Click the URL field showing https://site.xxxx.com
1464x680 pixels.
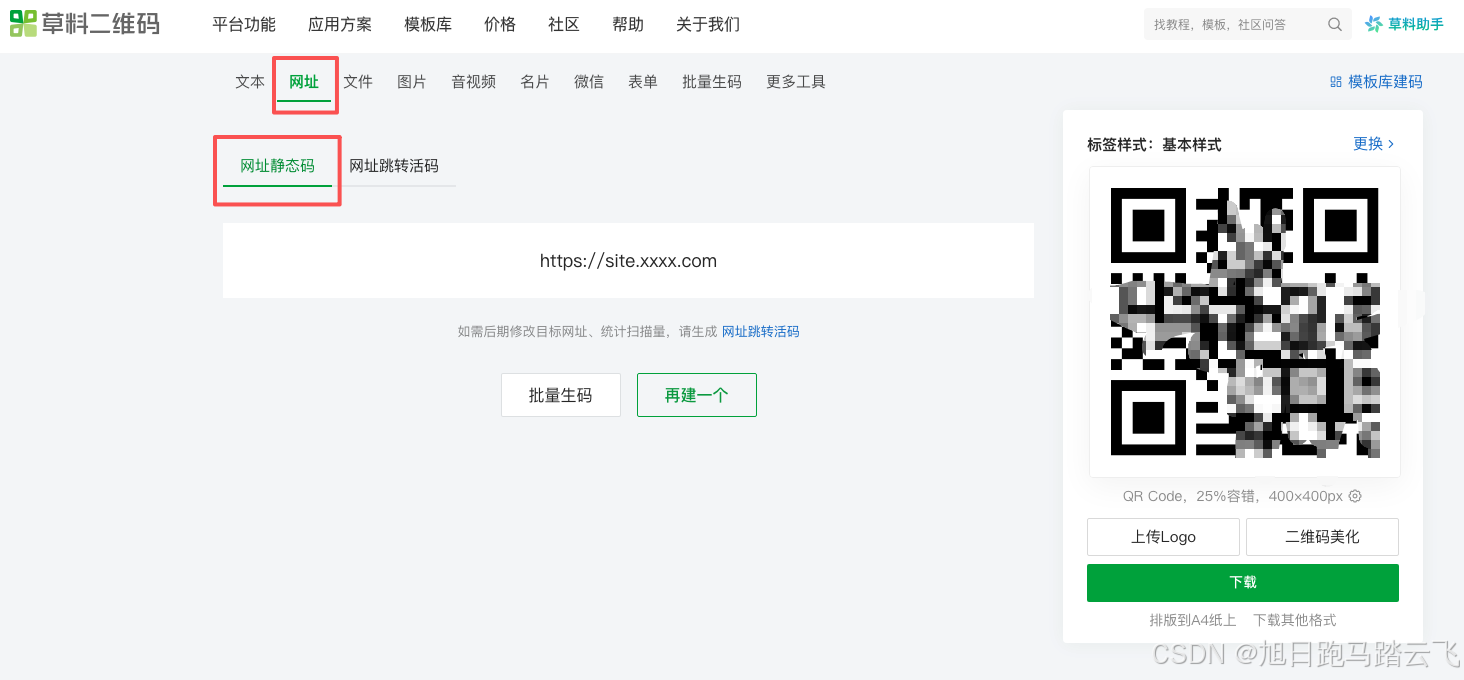pyautogui.click(x=628, y=261)
